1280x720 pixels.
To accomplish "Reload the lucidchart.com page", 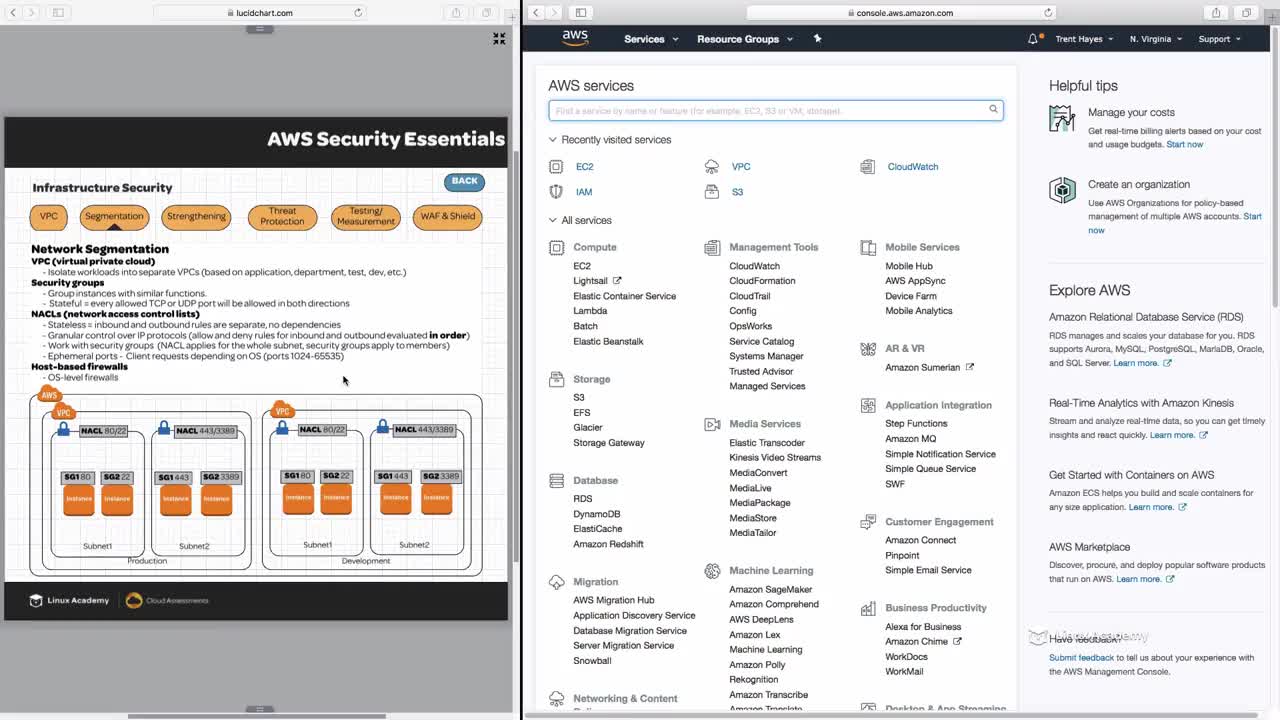I will coord(358,13).
